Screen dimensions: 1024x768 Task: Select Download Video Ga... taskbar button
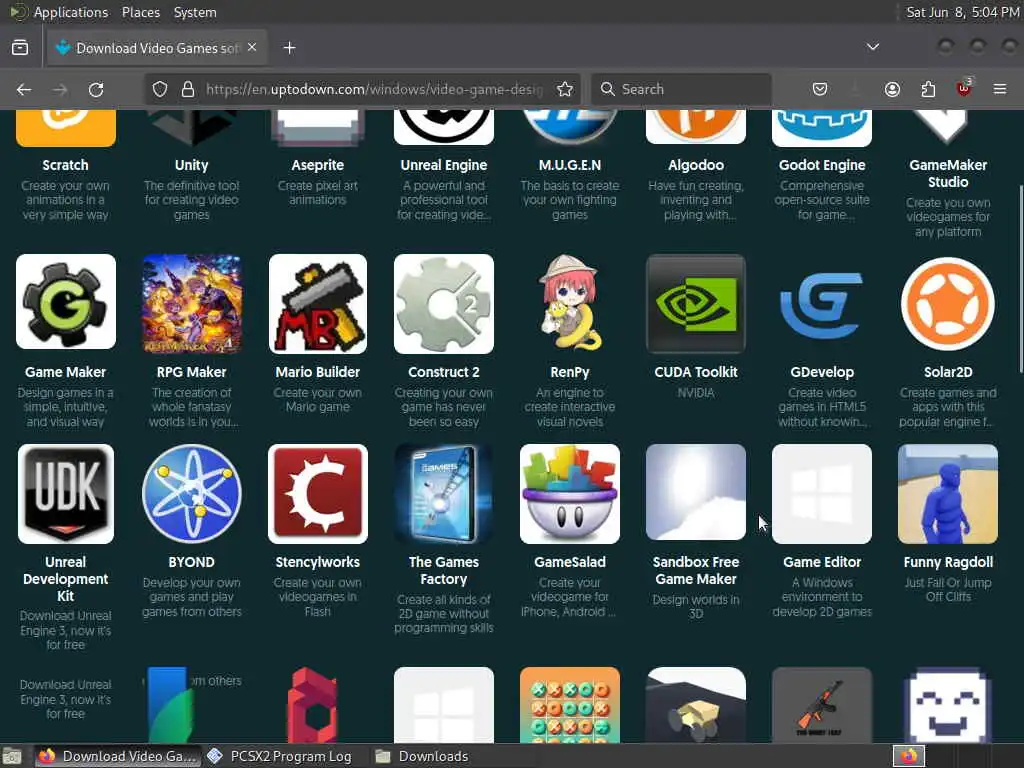(117, 756)
